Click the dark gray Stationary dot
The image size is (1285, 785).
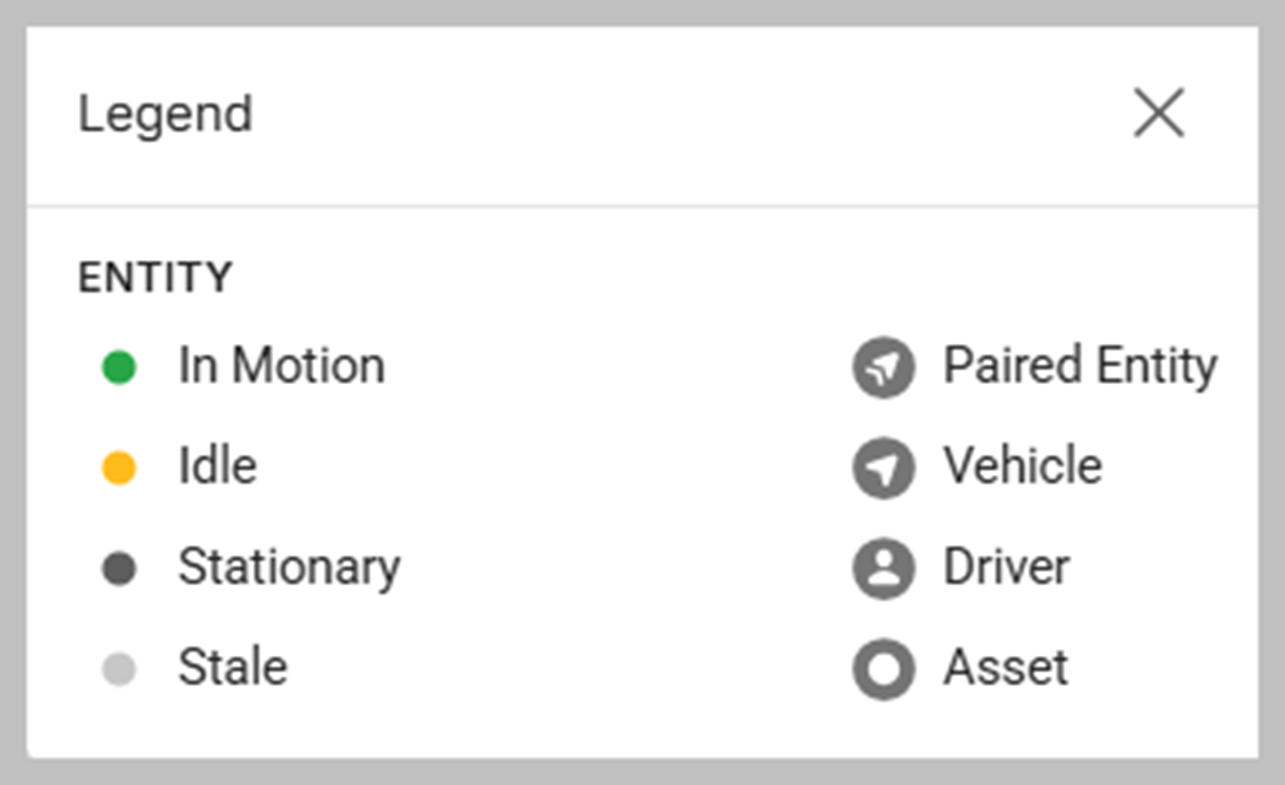pos(119,569)
